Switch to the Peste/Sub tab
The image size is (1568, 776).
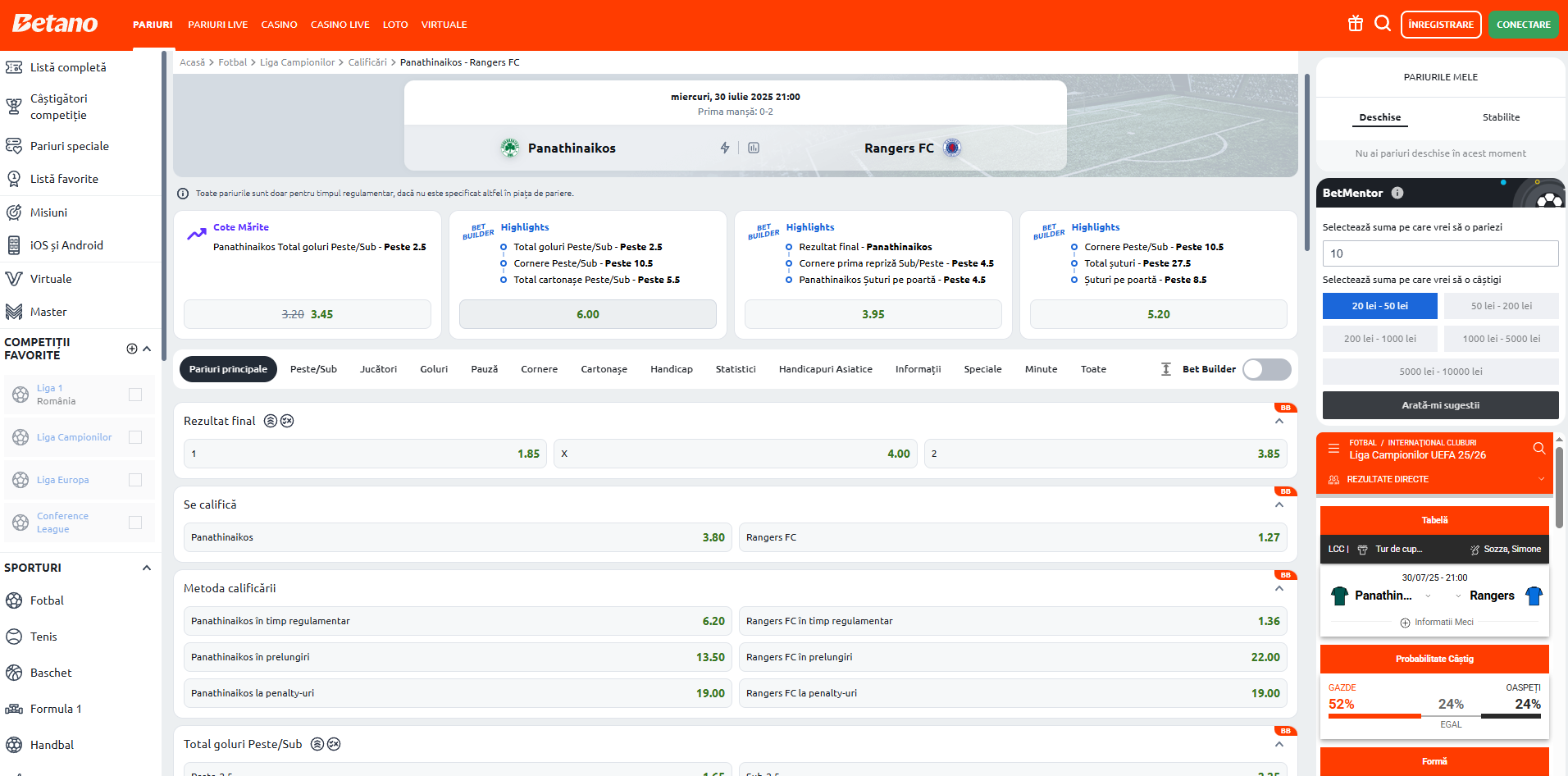click(x=313, y=369)
